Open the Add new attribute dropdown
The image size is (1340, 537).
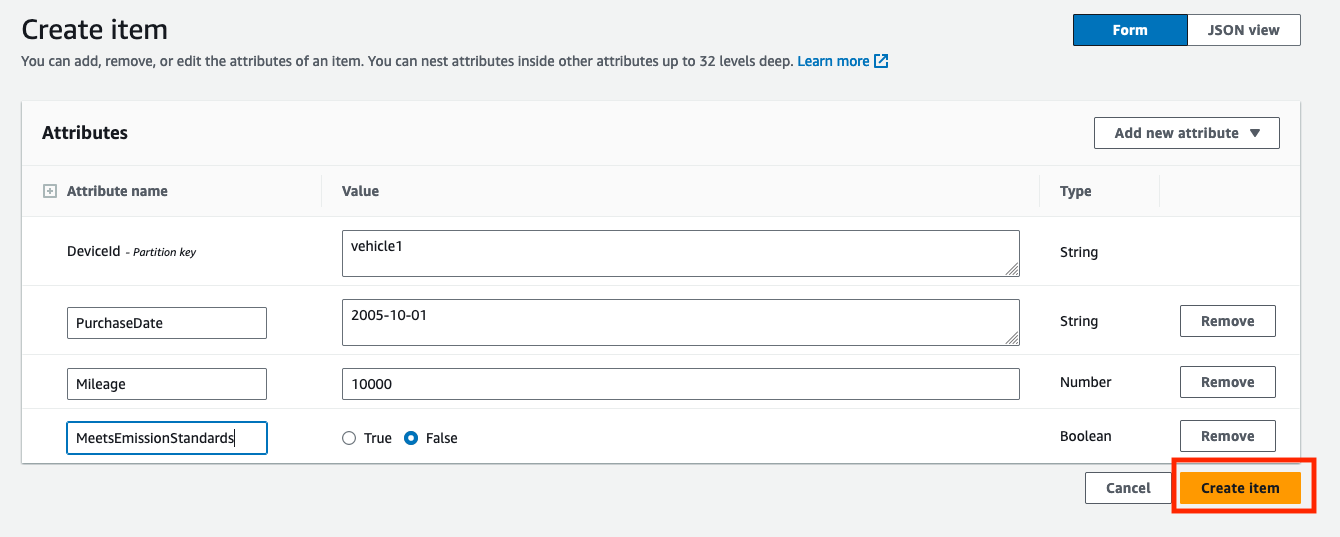[1176, 133]
